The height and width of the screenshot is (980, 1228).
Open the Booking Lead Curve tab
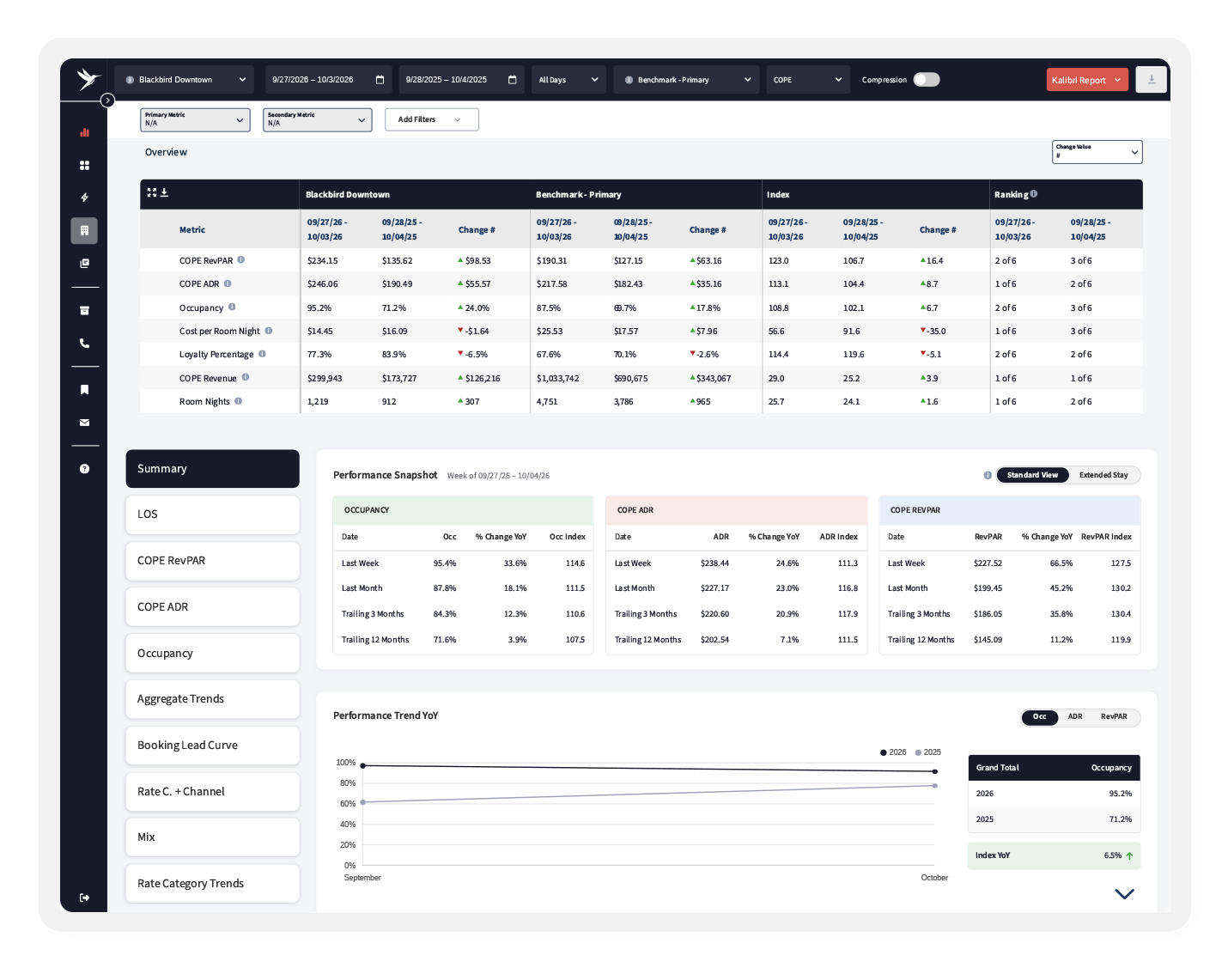[213, 746]
